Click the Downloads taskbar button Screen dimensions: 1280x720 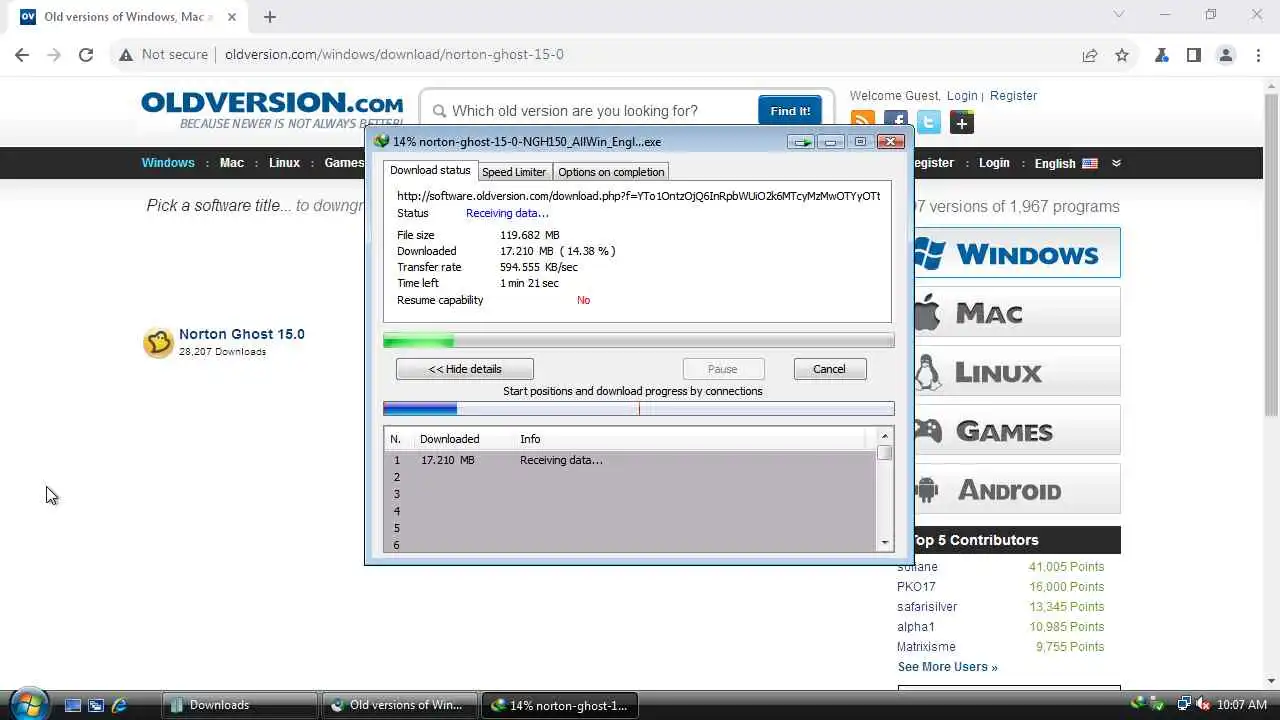click(x=240, y=705)
